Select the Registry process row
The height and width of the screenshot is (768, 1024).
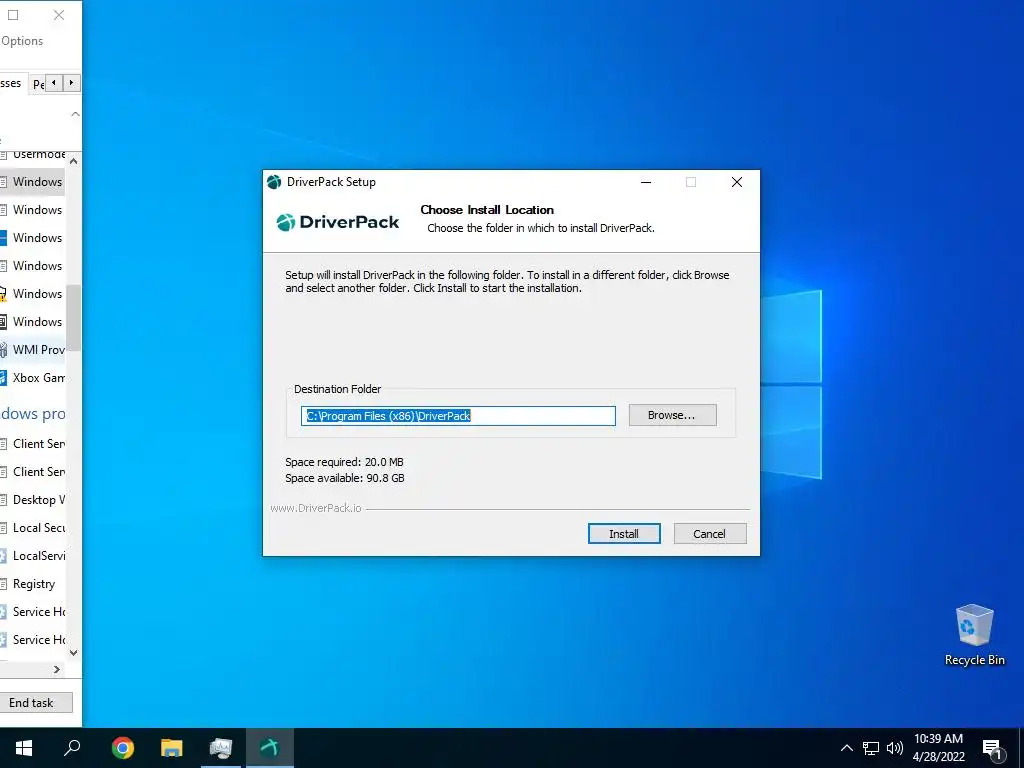[33, 584]
